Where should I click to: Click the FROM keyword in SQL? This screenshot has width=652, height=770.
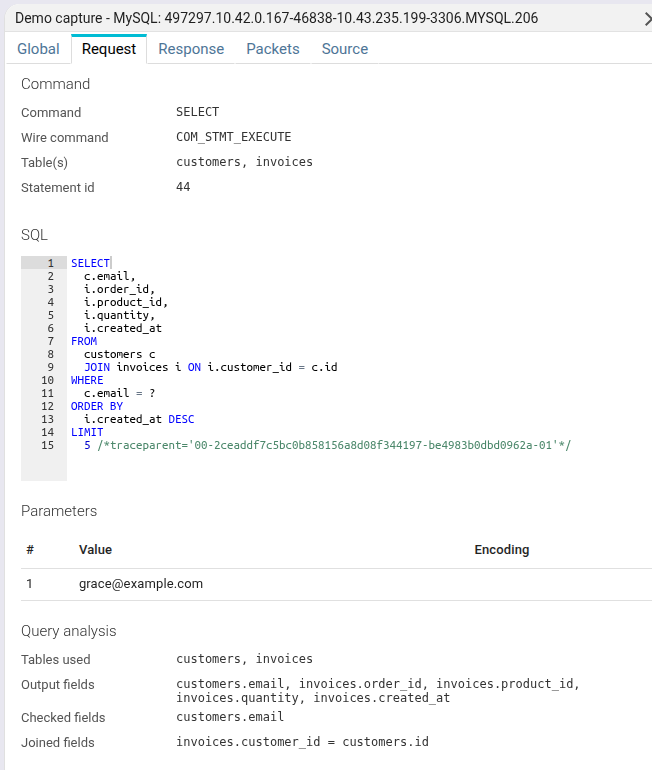[x=84, y=341]
